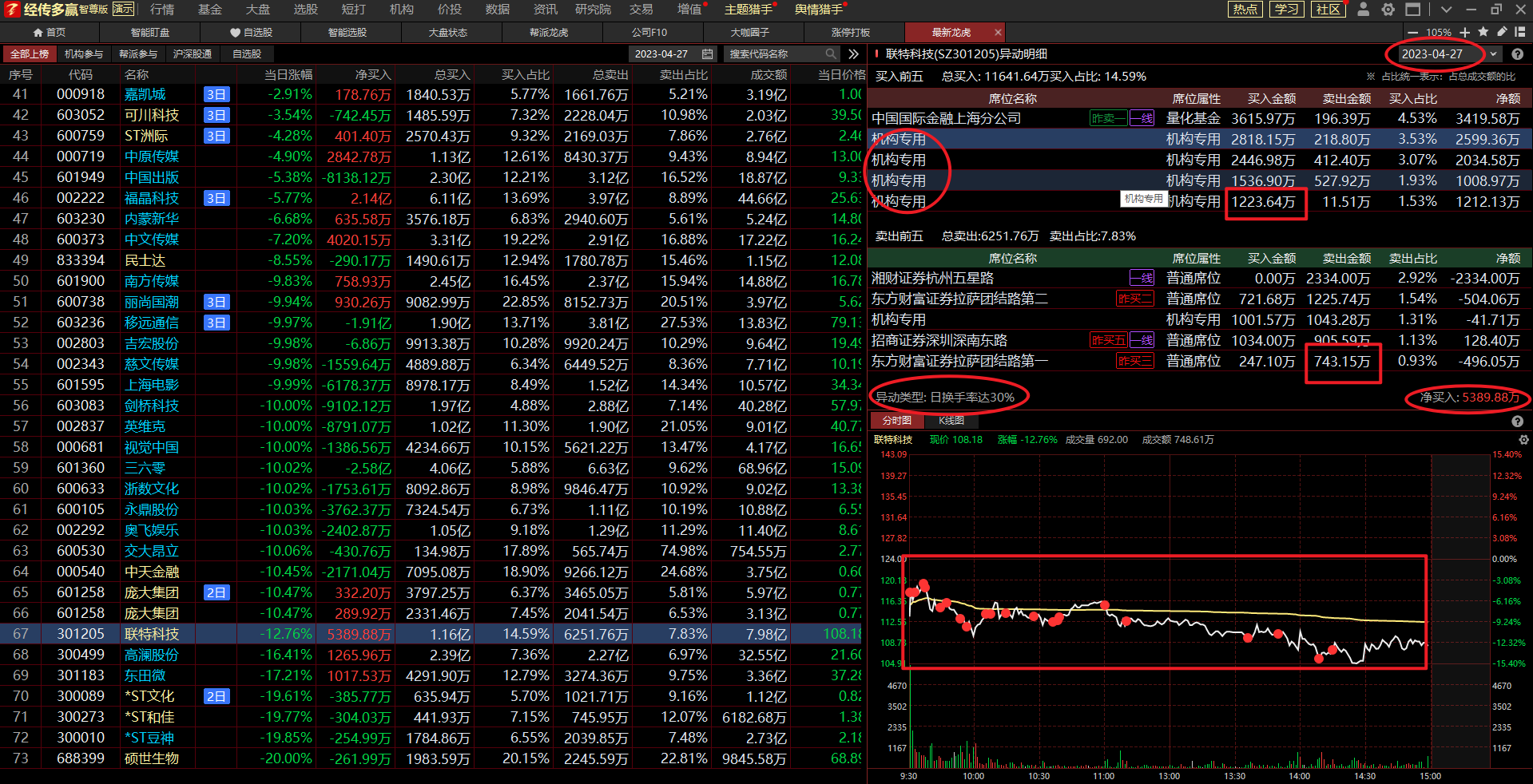Sort by 总买入 column header
This screenshot has height=784, width=1533.
[452, 75]
